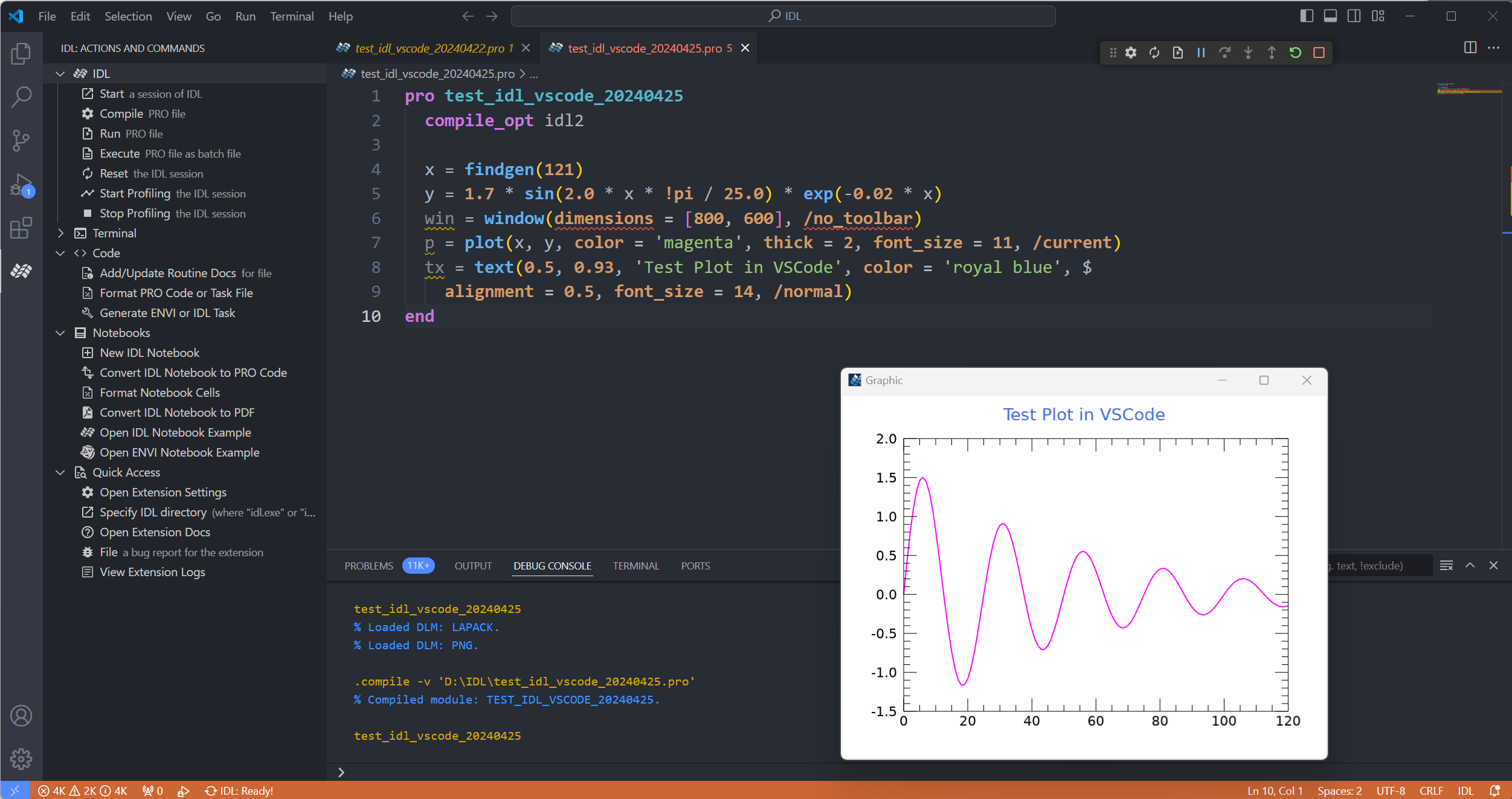Viewport: 1512px width, 799px height.
Task: Click Convert IDL Notebook to PDF
Action: tap(176, 412)
